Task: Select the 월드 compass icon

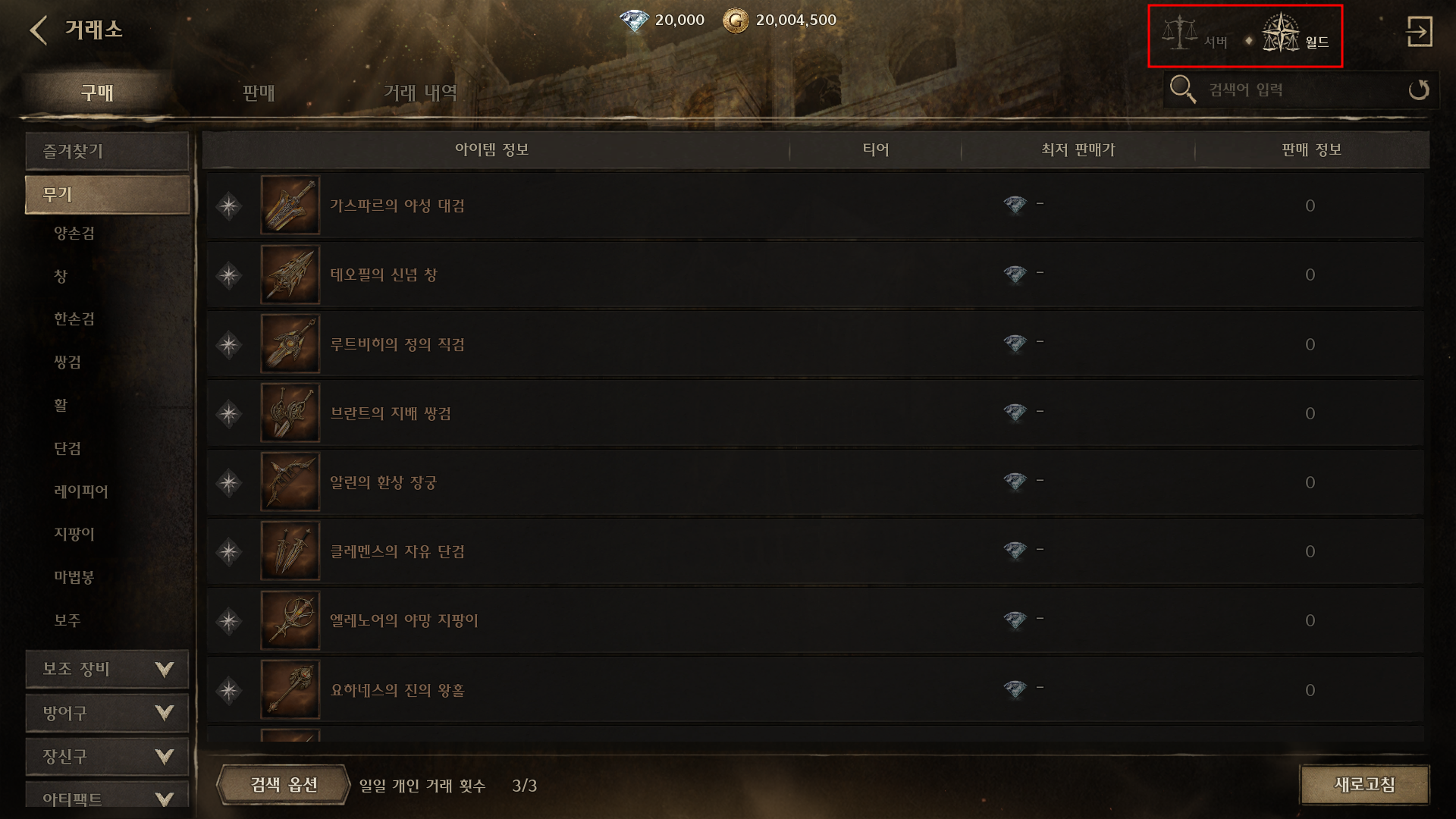Action: click(x=1281, y=33)
